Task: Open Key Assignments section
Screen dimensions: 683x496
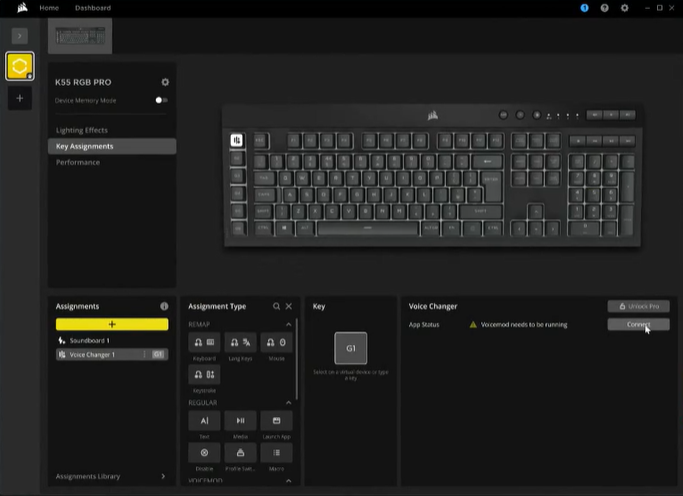Action: (112, 146)
